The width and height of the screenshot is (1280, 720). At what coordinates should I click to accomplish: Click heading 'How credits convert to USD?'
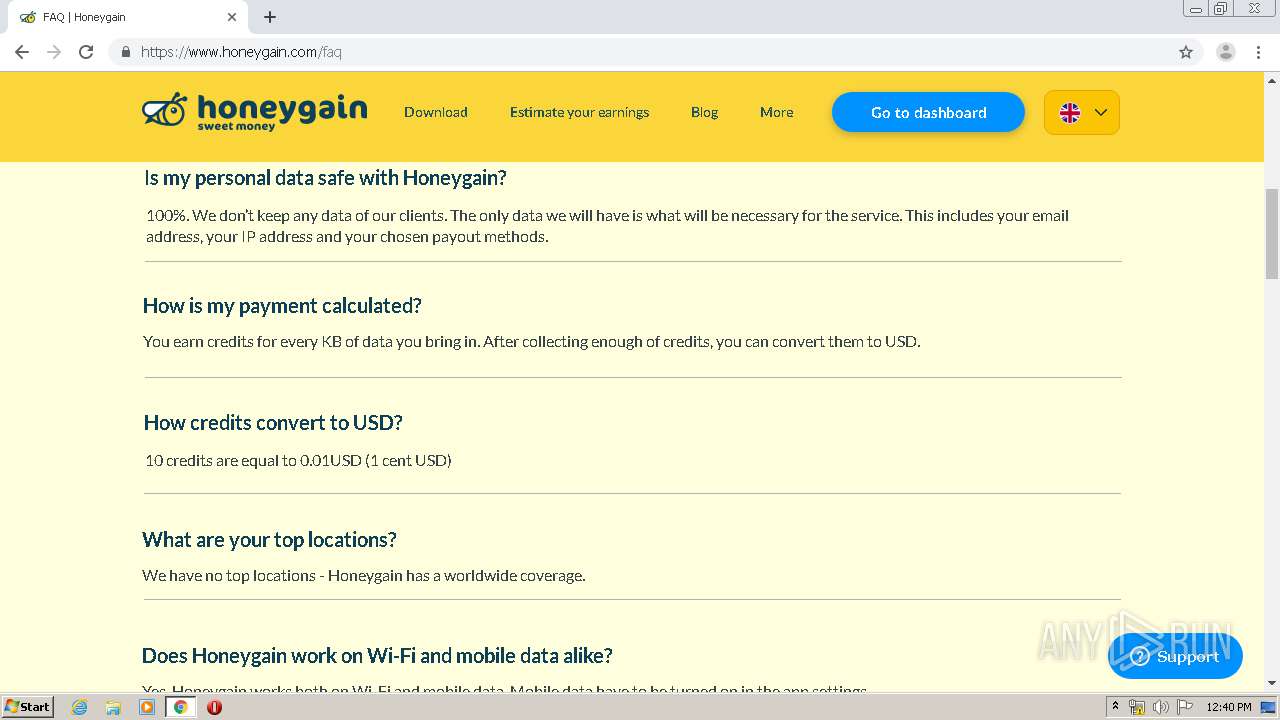[x=273, y=423]
